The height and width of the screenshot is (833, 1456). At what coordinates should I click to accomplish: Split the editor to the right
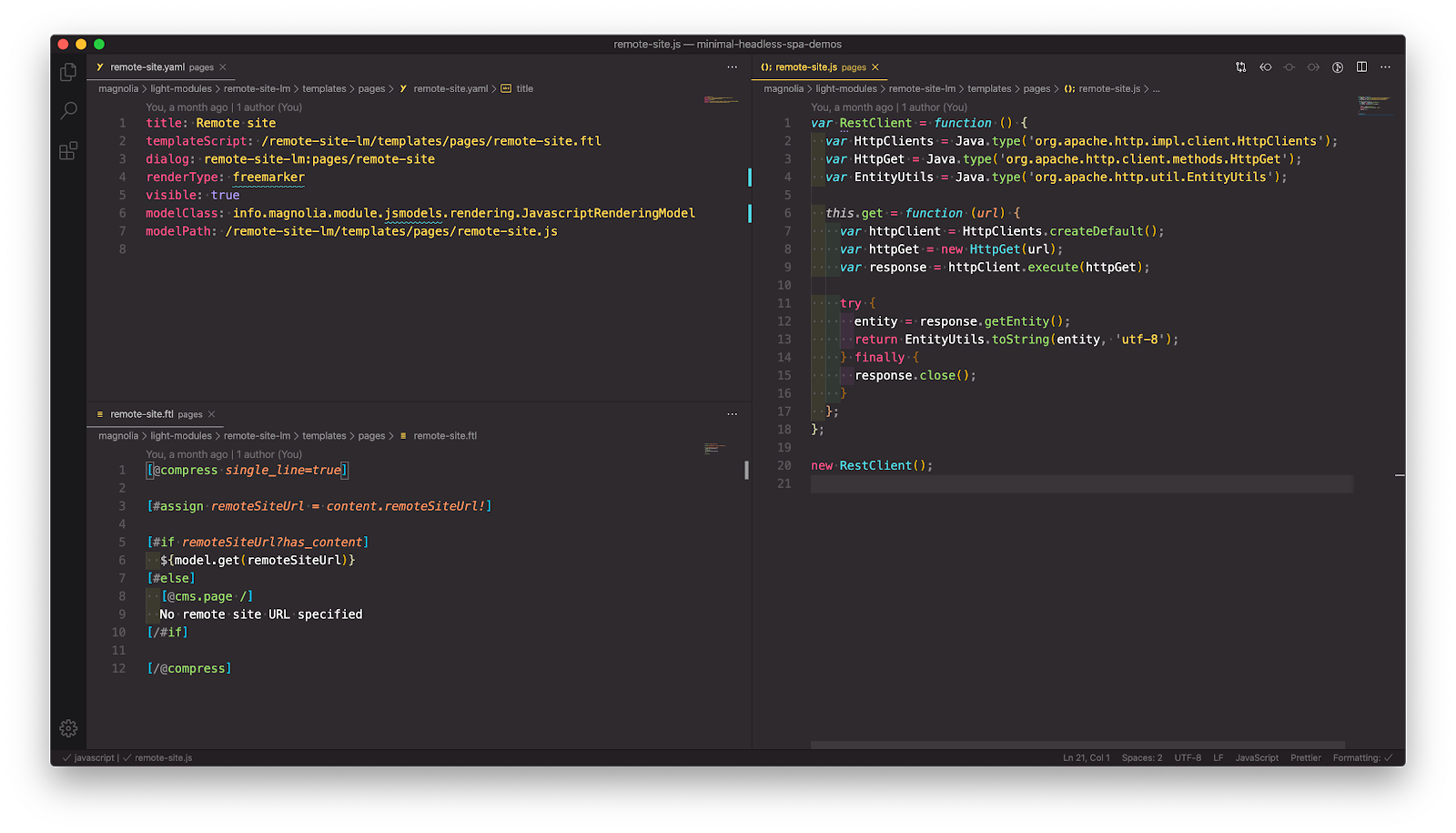(1361, 67)
